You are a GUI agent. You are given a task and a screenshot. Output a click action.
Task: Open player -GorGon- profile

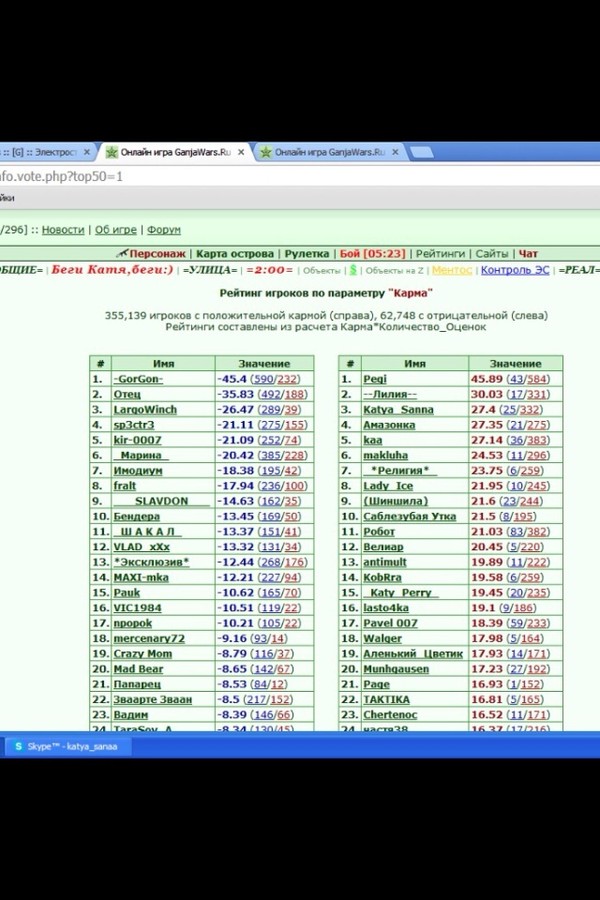138,379
